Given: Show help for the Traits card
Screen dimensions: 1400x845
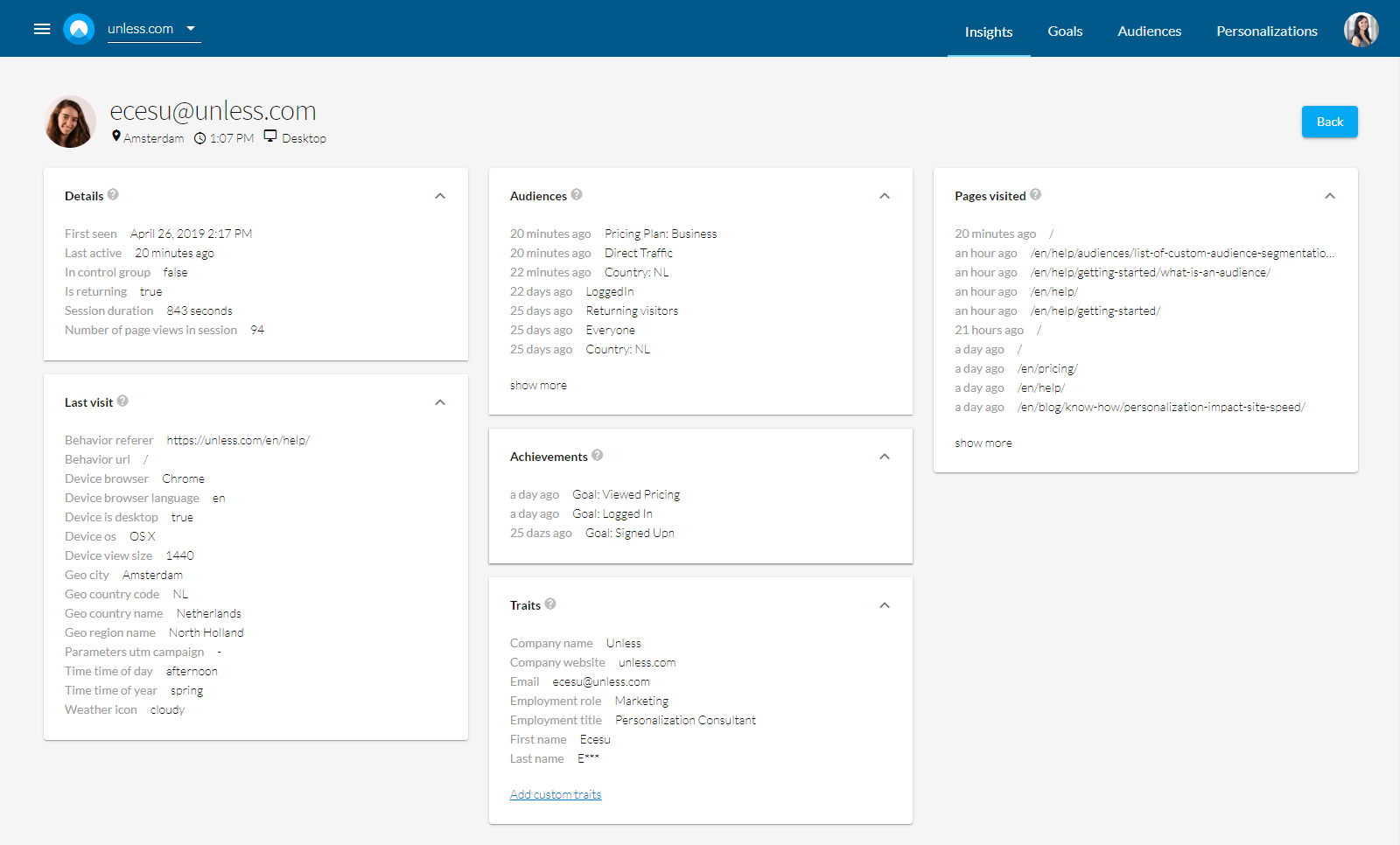Looking at the screenshot, I should 550,604.
